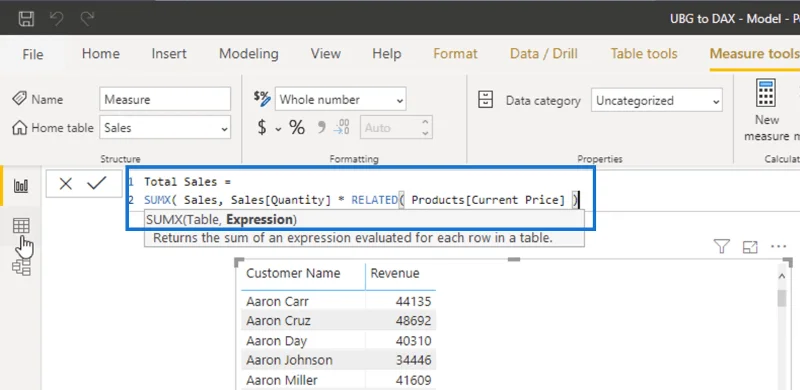Image resolution: width=800 pixels, height=390 pixels.
Task: Click in the DAX formula line 2
Action: click(362, 200)
